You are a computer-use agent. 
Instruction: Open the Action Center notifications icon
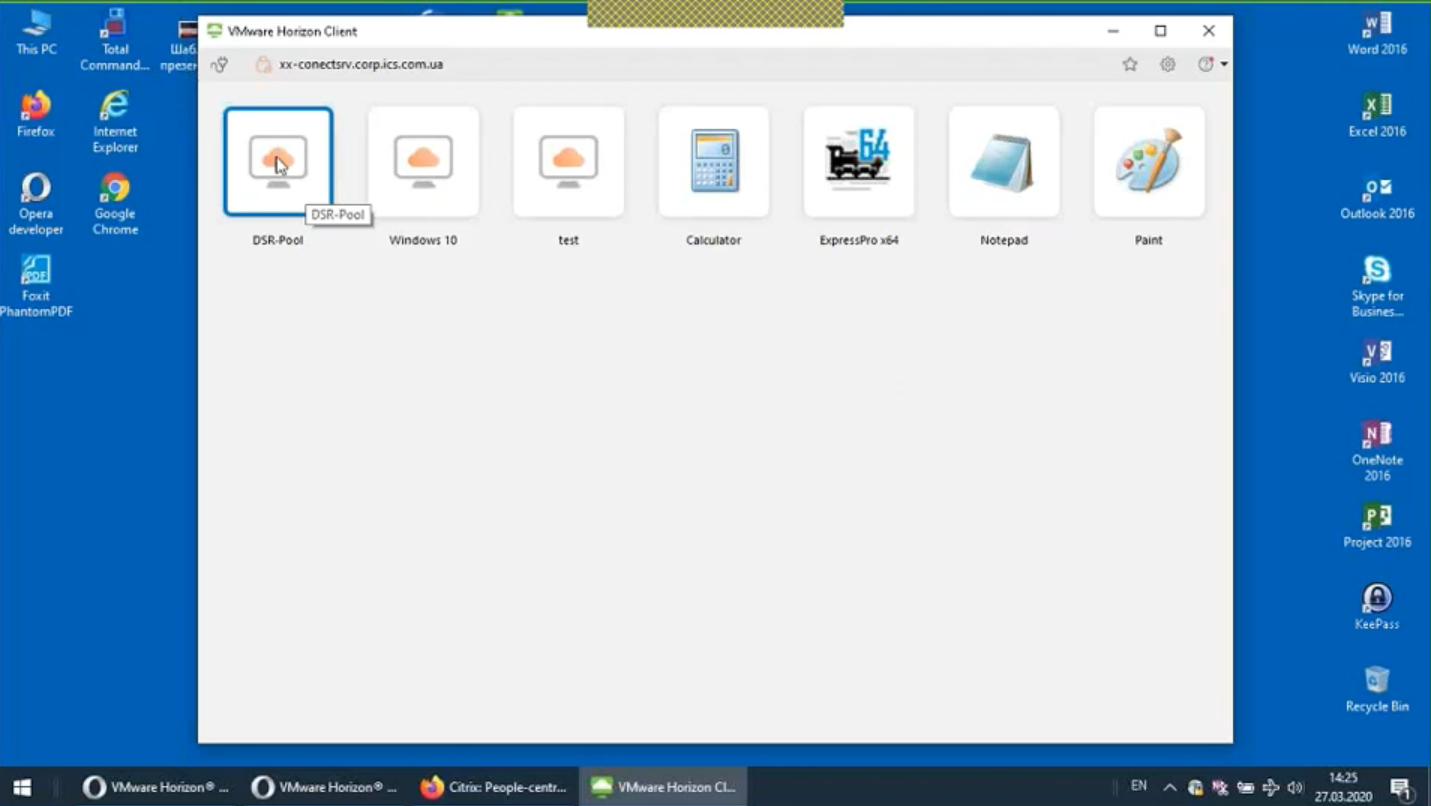(1400, 787)
